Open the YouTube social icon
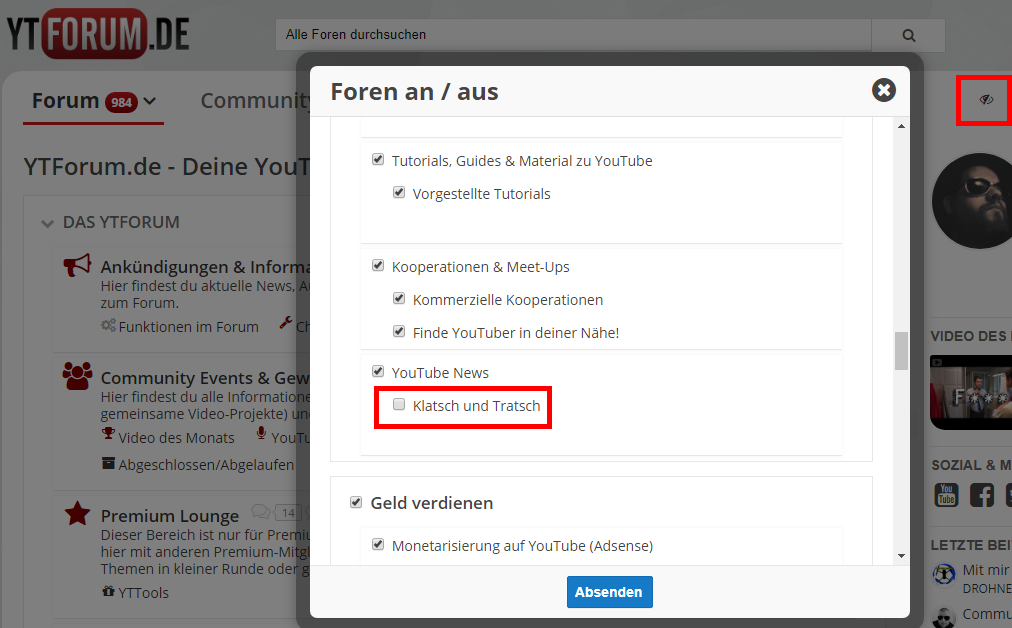Image resolution: width=1012 pixels, height=628 pixels. pos(946,494)
